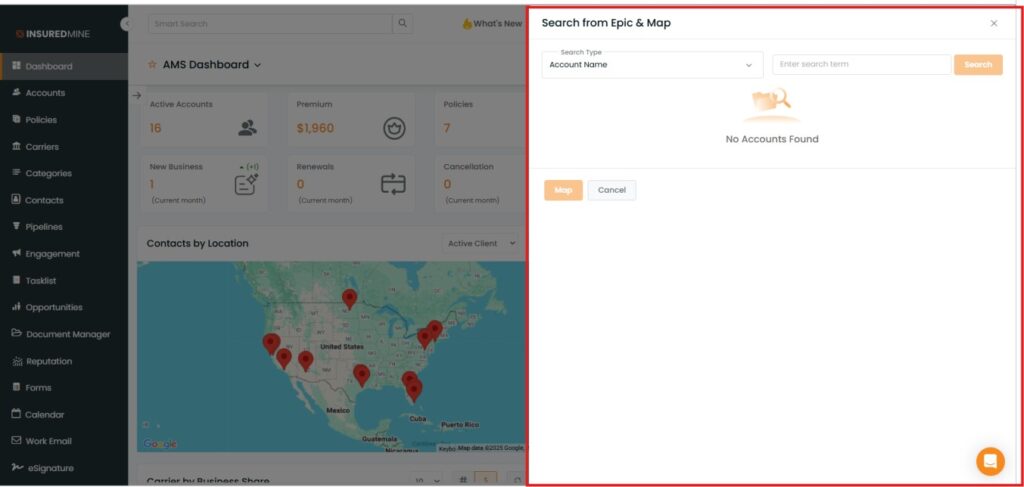This screenshot has width=1024, height=487.
Task: Click the Engagement megaphone icon
Action: (x=16, y=253)
